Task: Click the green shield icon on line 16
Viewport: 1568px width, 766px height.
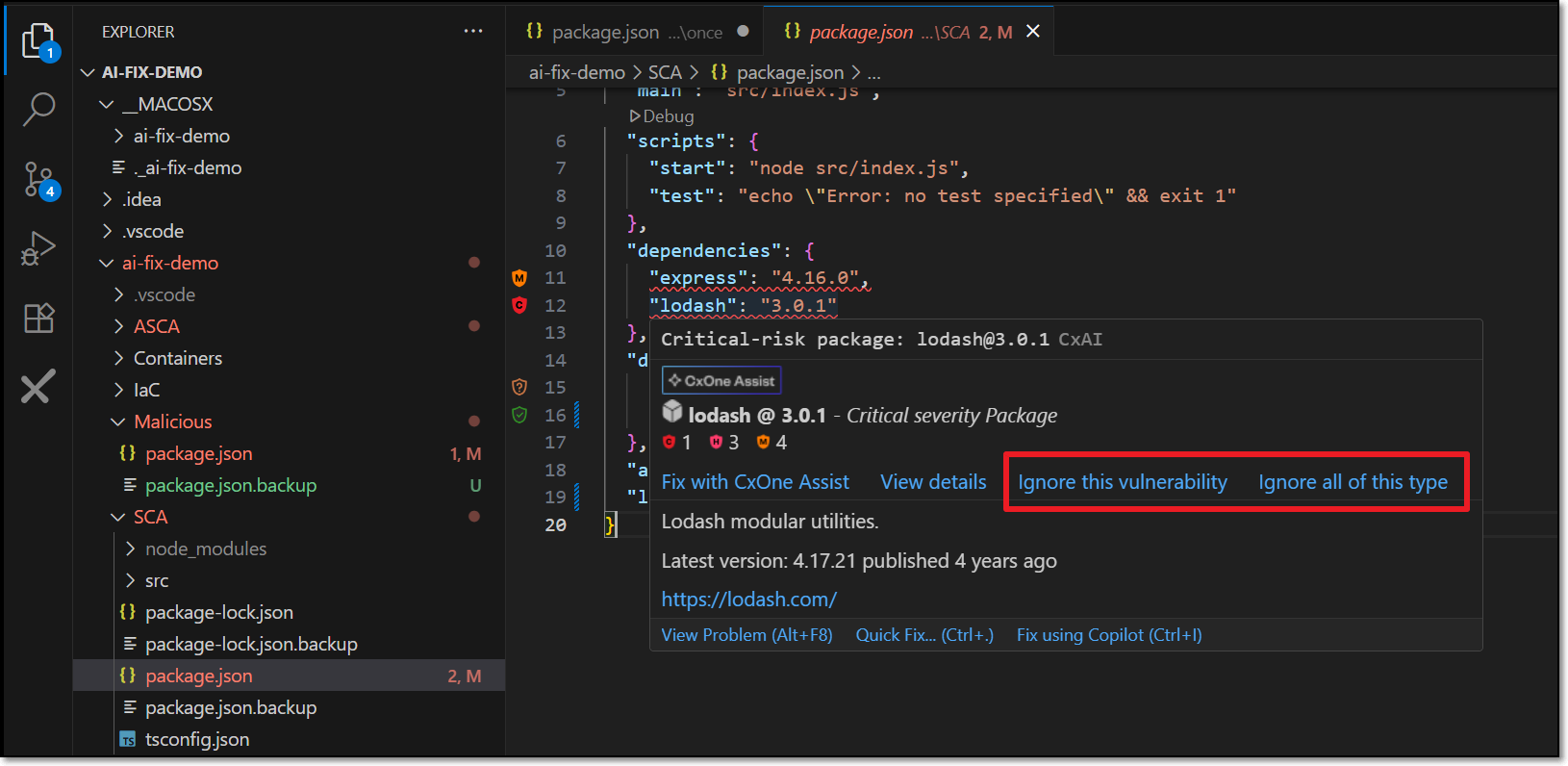Action: pyautogui.click(x=519, y=415)
